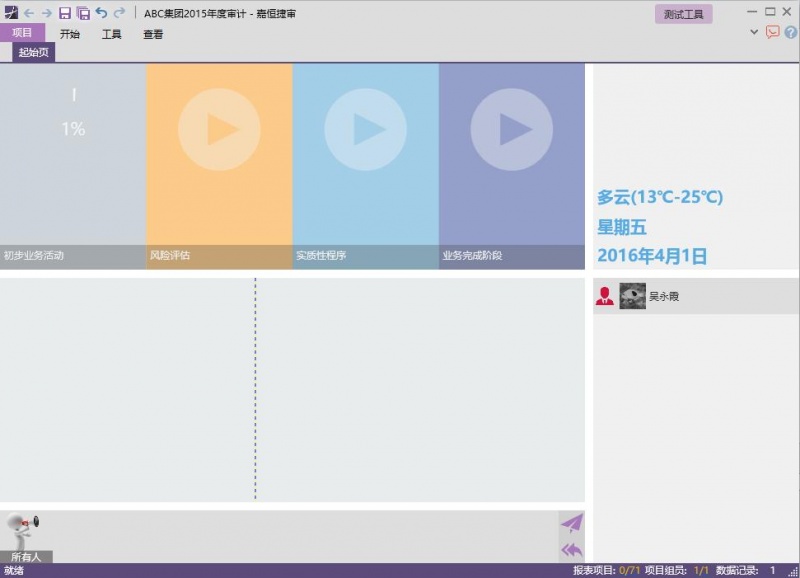Click the 所有人 recipient label
This screenshot has width=800, height=578.
point(26,557)
